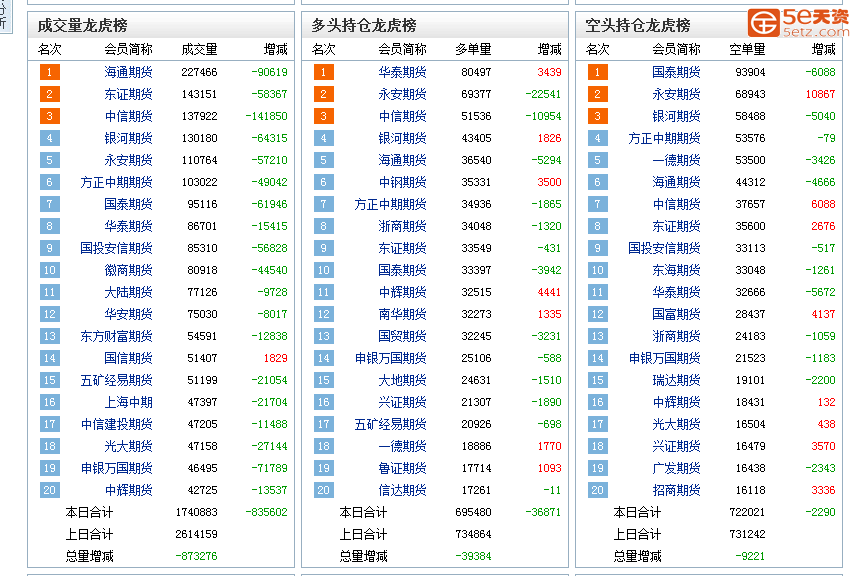
Task: Click the 瑞达期货 link
Action: (x=676, y=380)
